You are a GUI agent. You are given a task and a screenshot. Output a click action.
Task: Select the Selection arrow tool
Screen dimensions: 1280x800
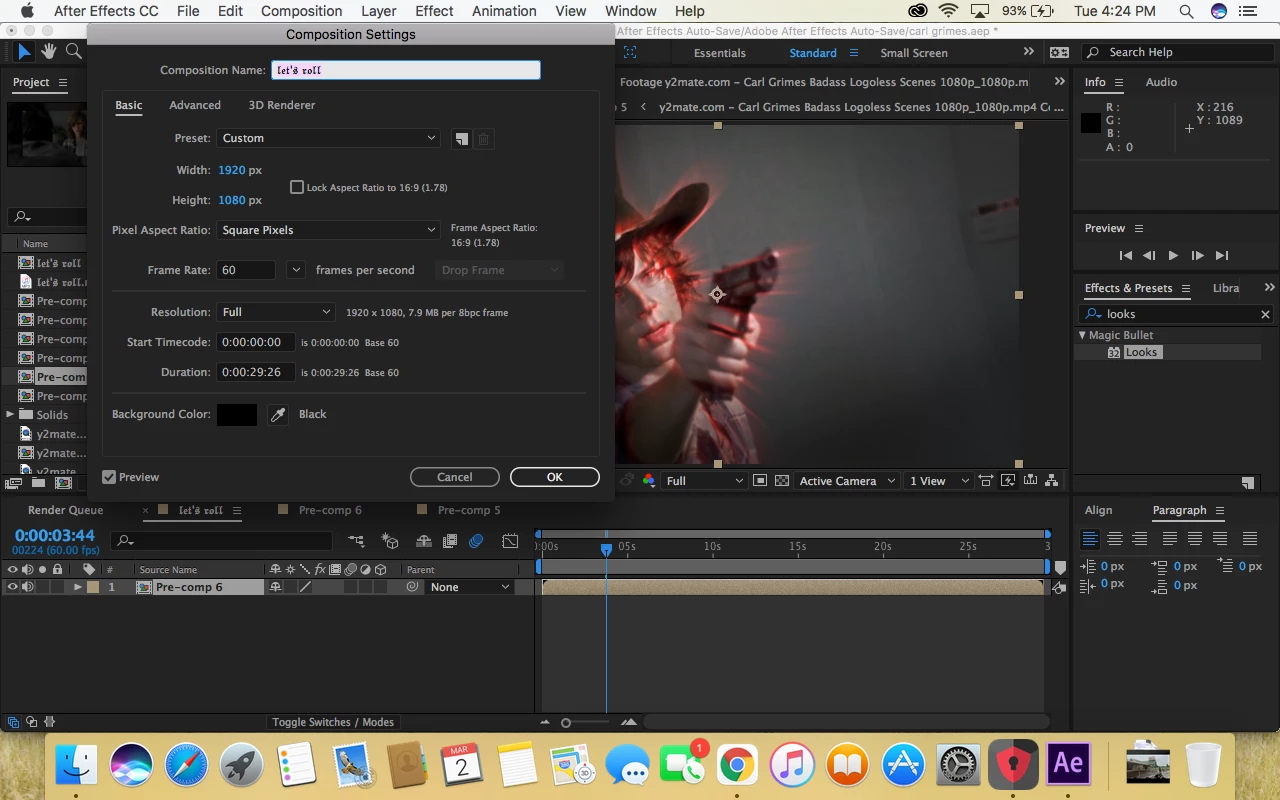(x=24, y=52)
